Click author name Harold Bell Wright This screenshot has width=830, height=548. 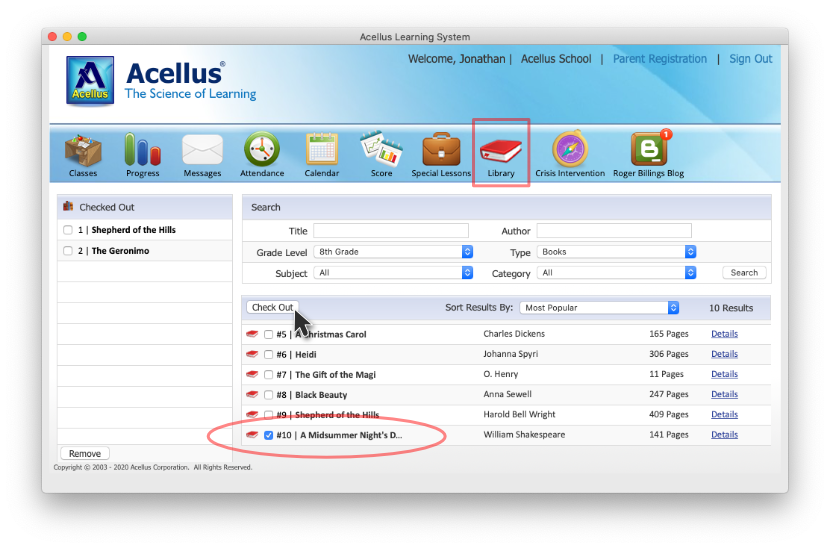click(519, 414)
